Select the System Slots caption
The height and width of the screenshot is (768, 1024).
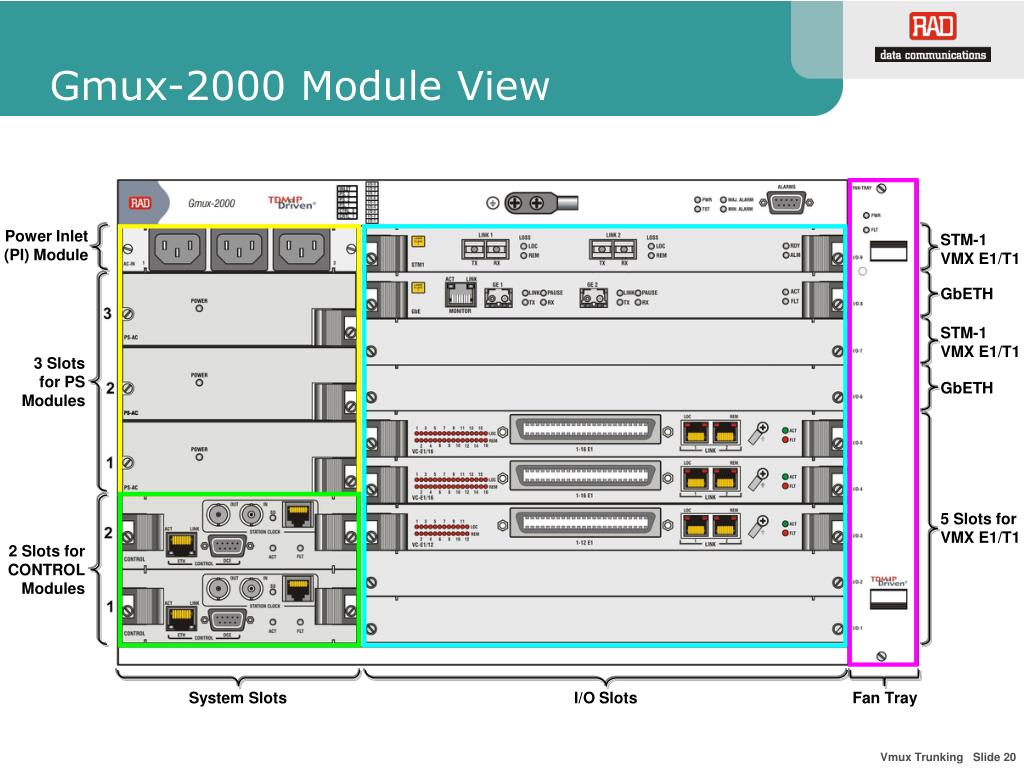pos(238,698)
